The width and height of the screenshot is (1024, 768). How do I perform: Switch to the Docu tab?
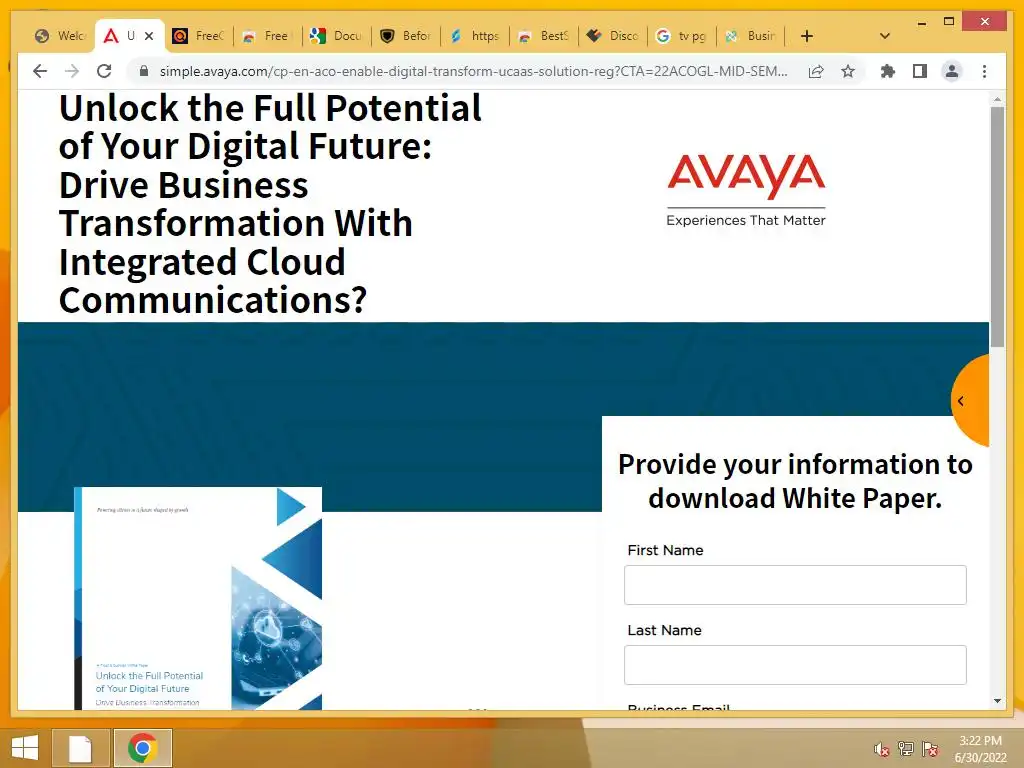pos(336,36)
